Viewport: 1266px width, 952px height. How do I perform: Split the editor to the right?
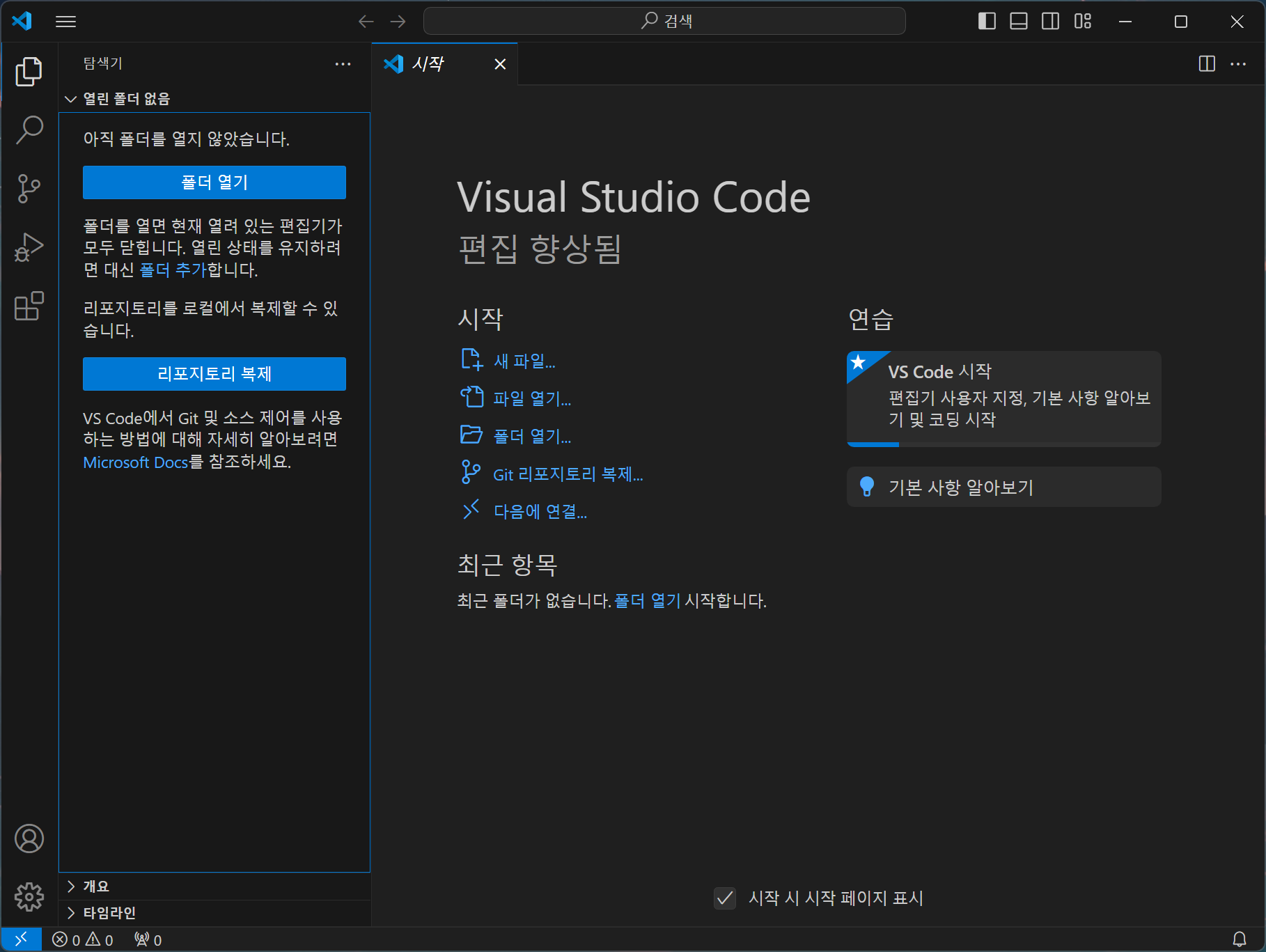tap(1207, 64)
